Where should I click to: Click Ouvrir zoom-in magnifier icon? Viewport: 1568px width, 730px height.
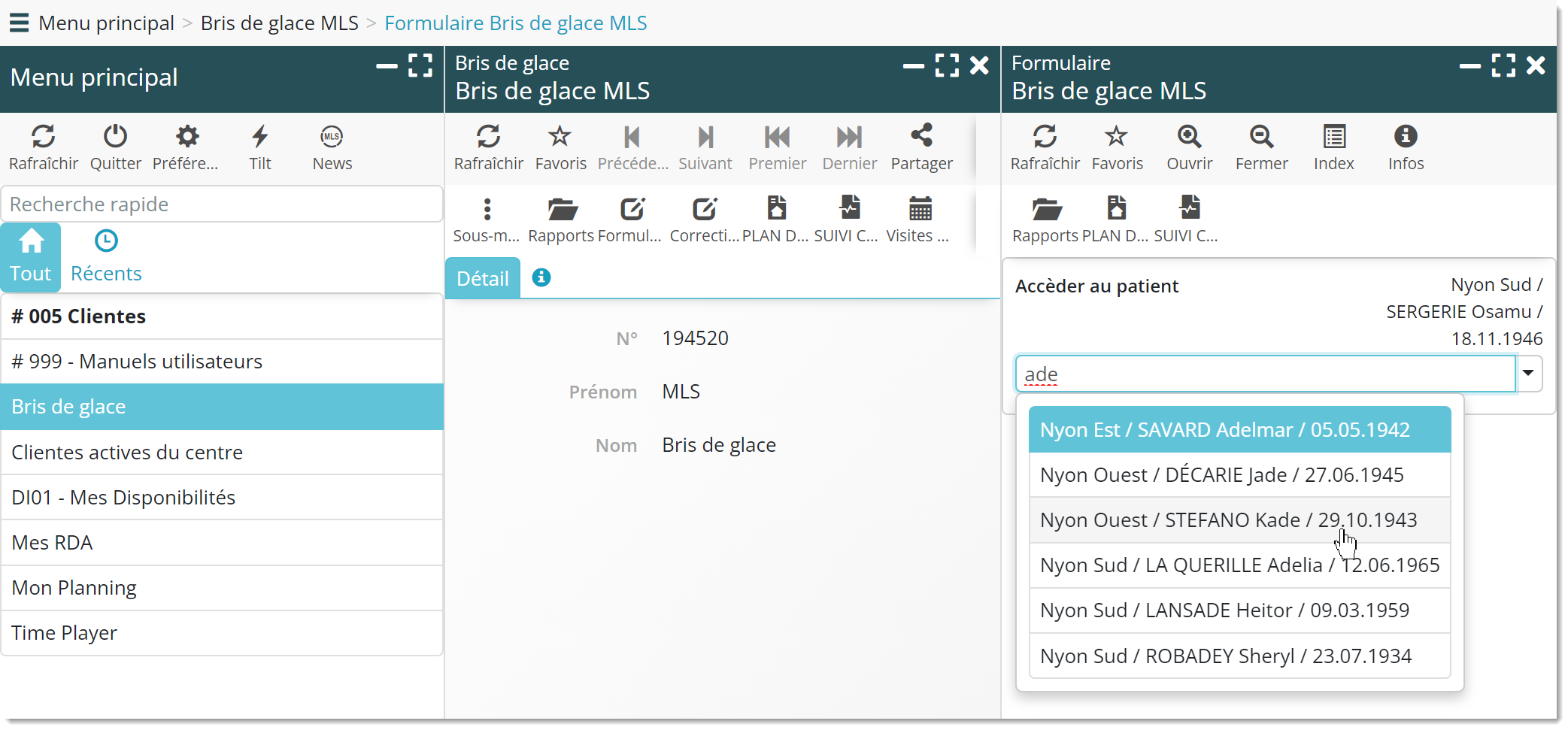pyautogui.click(x=1189, y=137)
